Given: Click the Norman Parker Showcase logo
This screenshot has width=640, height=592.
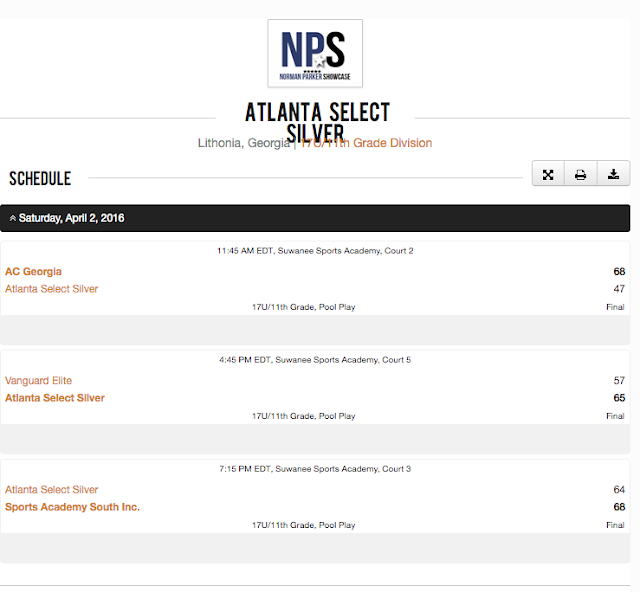Looking at the screenshot, I should pos(315,53).
